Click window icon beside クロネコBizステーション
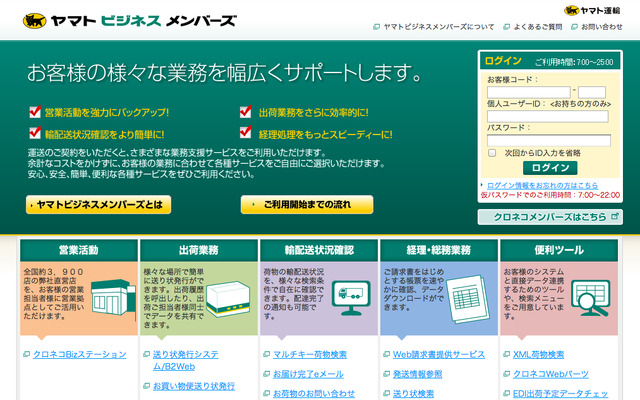640x400 pixels. [27, 354]
